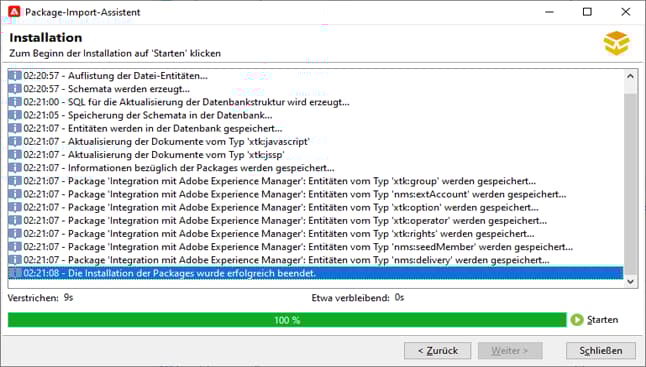Click the Adobe Campaign icon in title bar
Image resolution: width=646 pixels, height=367 pixels.
pos(14,12)
